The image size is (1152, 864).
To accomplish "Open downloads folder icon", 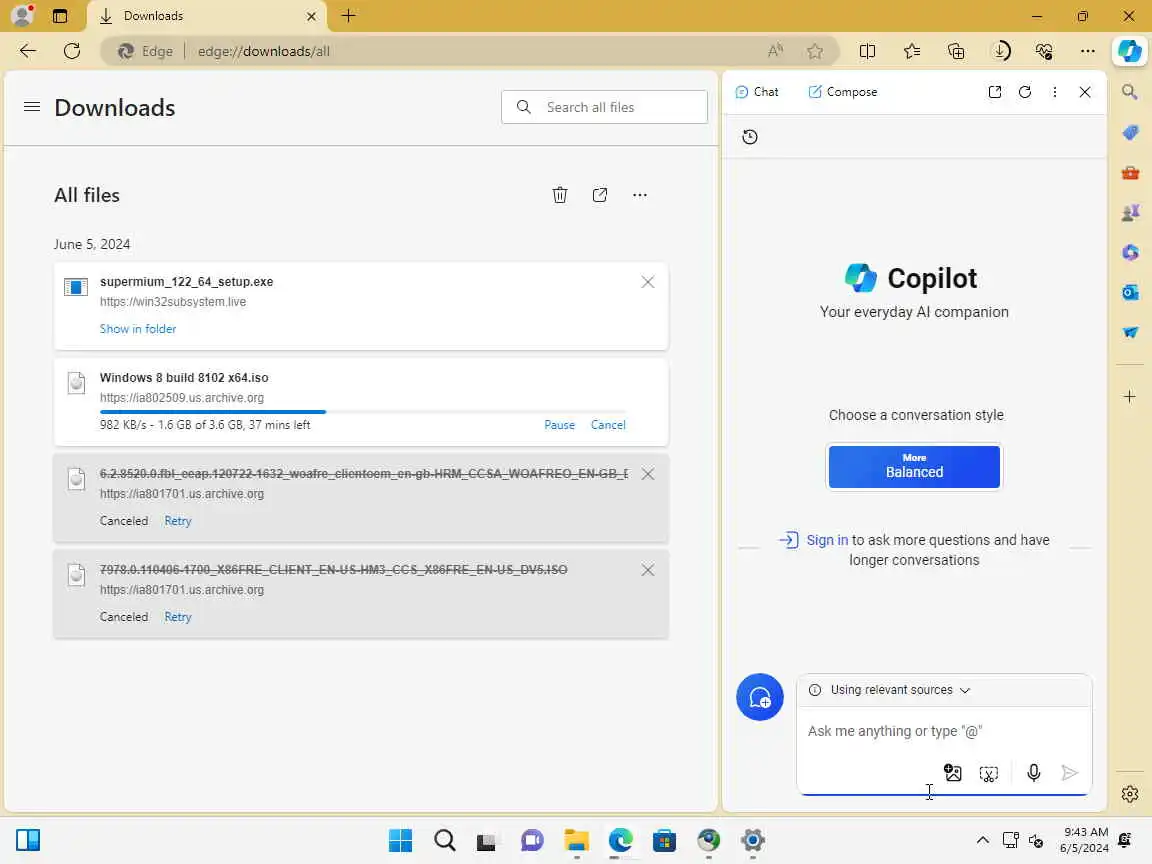I will (600, 195).
